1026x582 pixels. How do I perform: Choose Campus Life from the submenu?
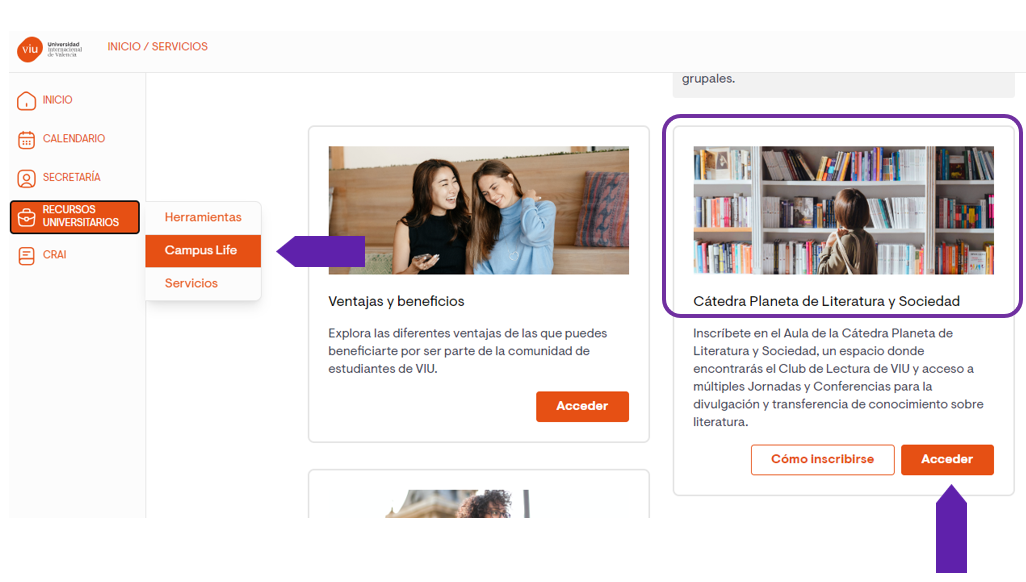[203, 251]
